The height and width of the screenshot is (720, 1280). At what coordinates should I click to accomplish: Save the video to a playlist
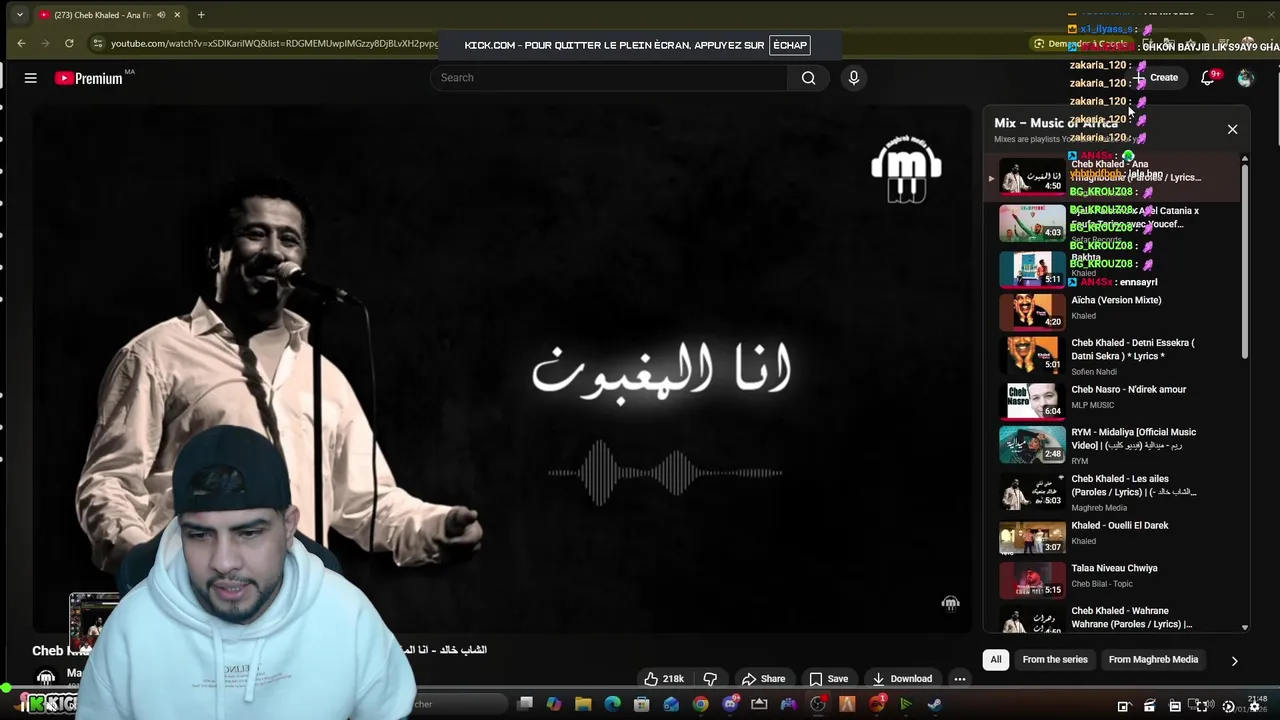point(828,679)
